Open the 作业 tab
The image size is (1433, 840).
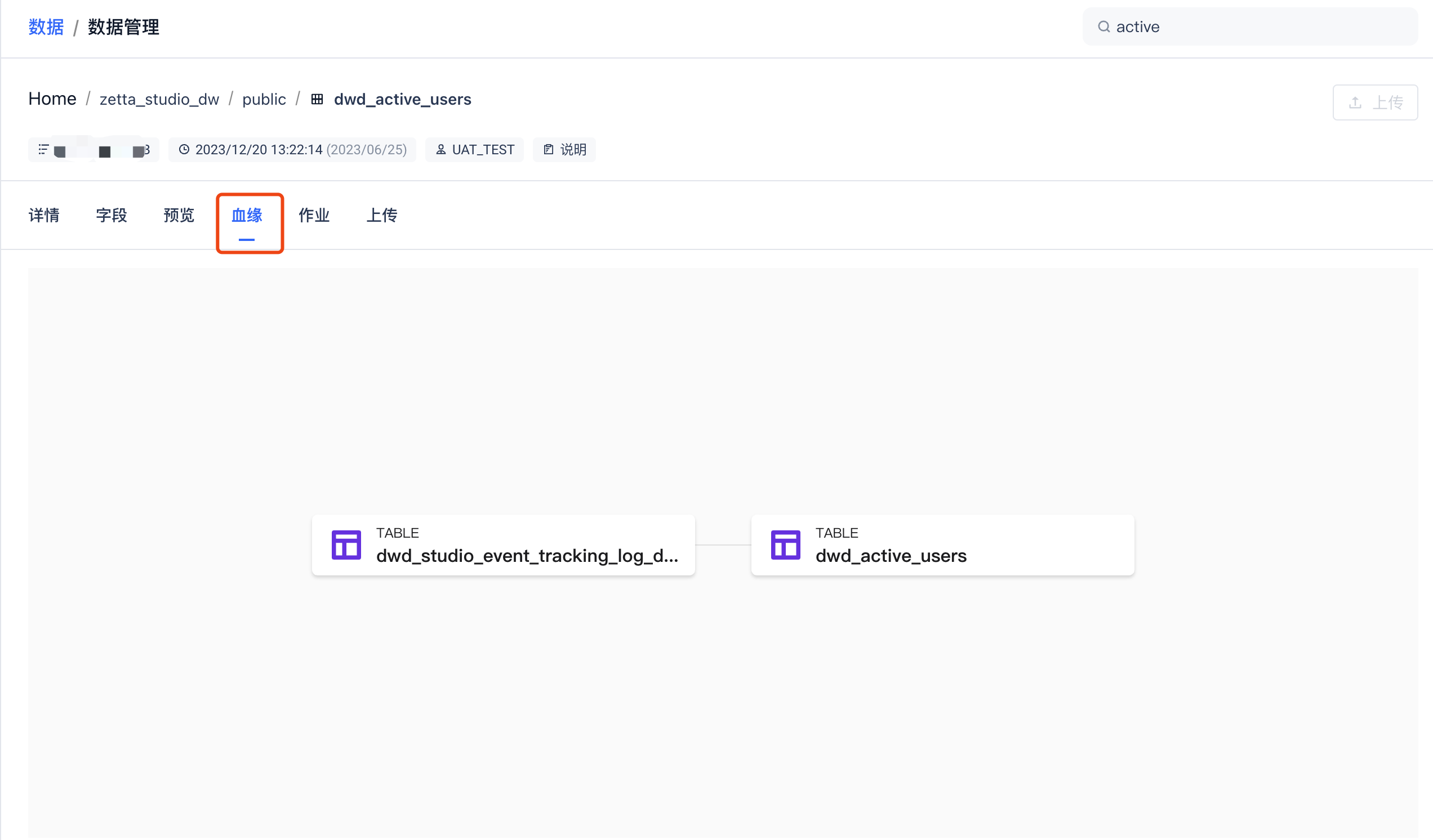pos(314,216)
